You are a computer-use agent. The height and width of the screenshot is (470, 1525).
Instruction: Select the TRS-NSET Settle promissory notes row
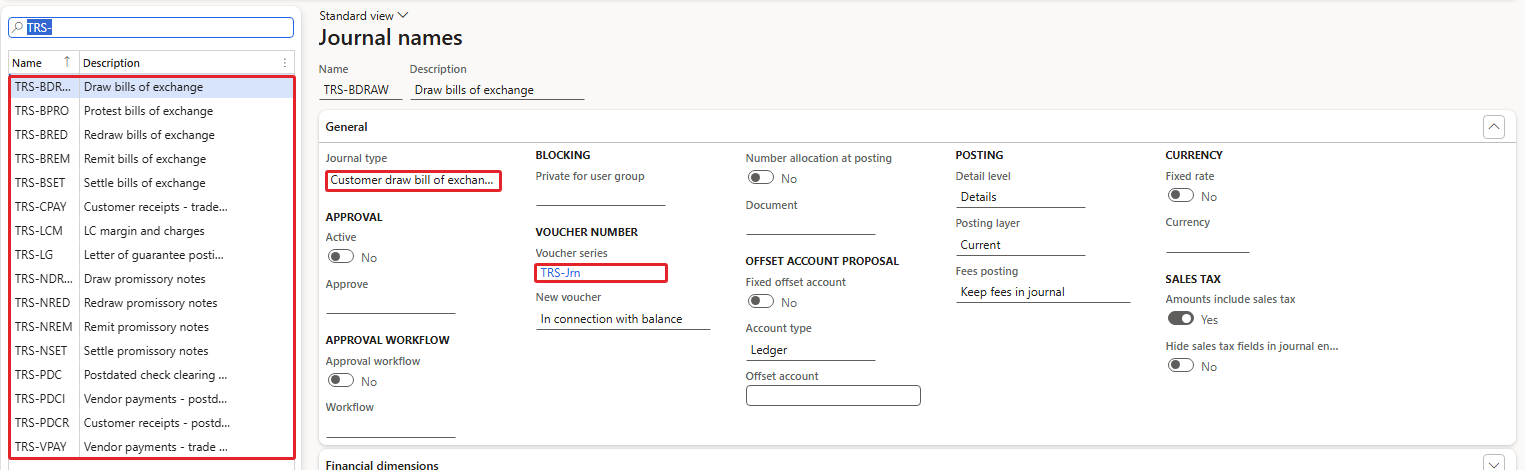[152, 351]
